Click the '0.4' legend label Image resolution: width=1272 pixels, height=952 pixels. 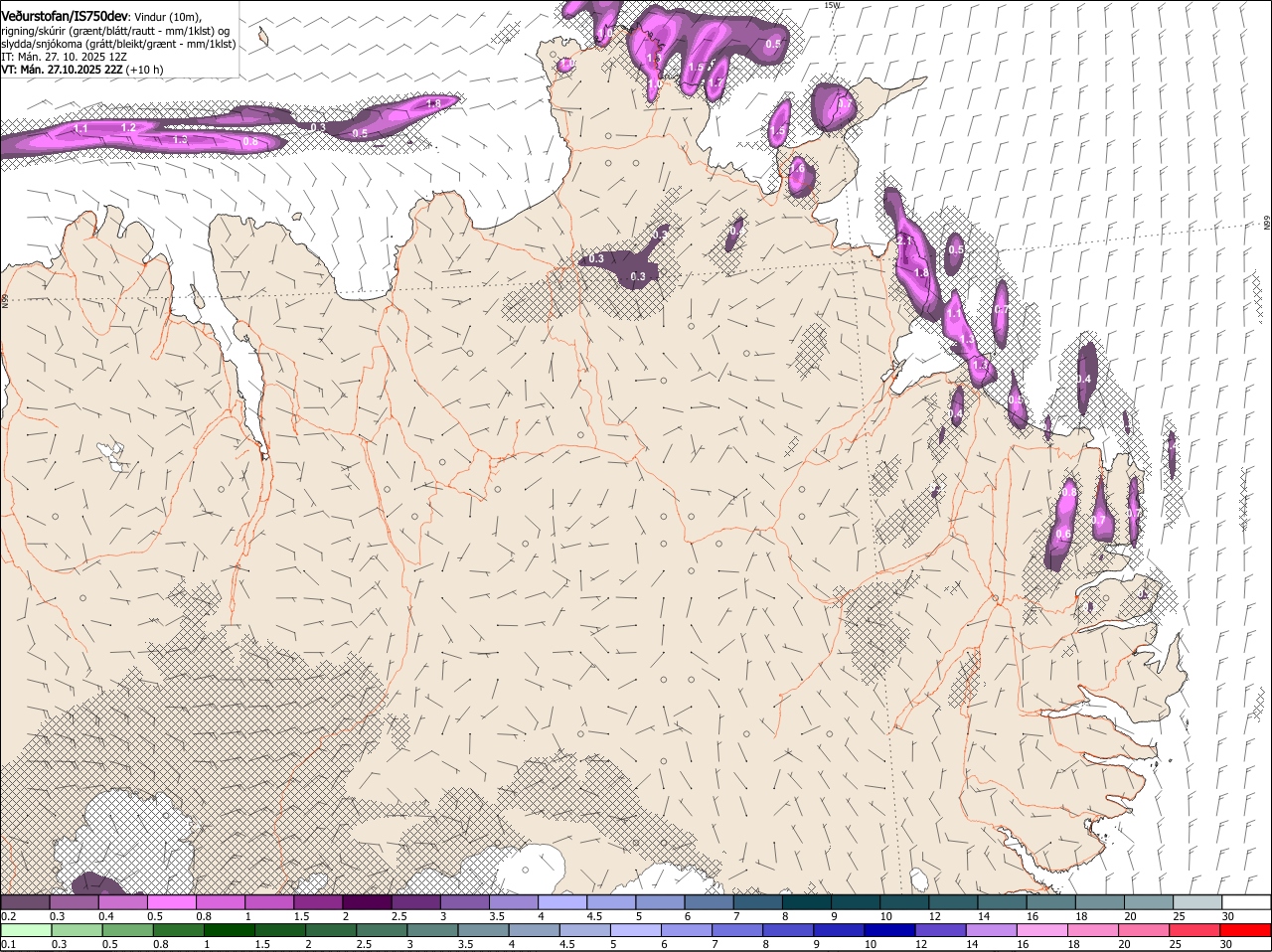[105, 916]
